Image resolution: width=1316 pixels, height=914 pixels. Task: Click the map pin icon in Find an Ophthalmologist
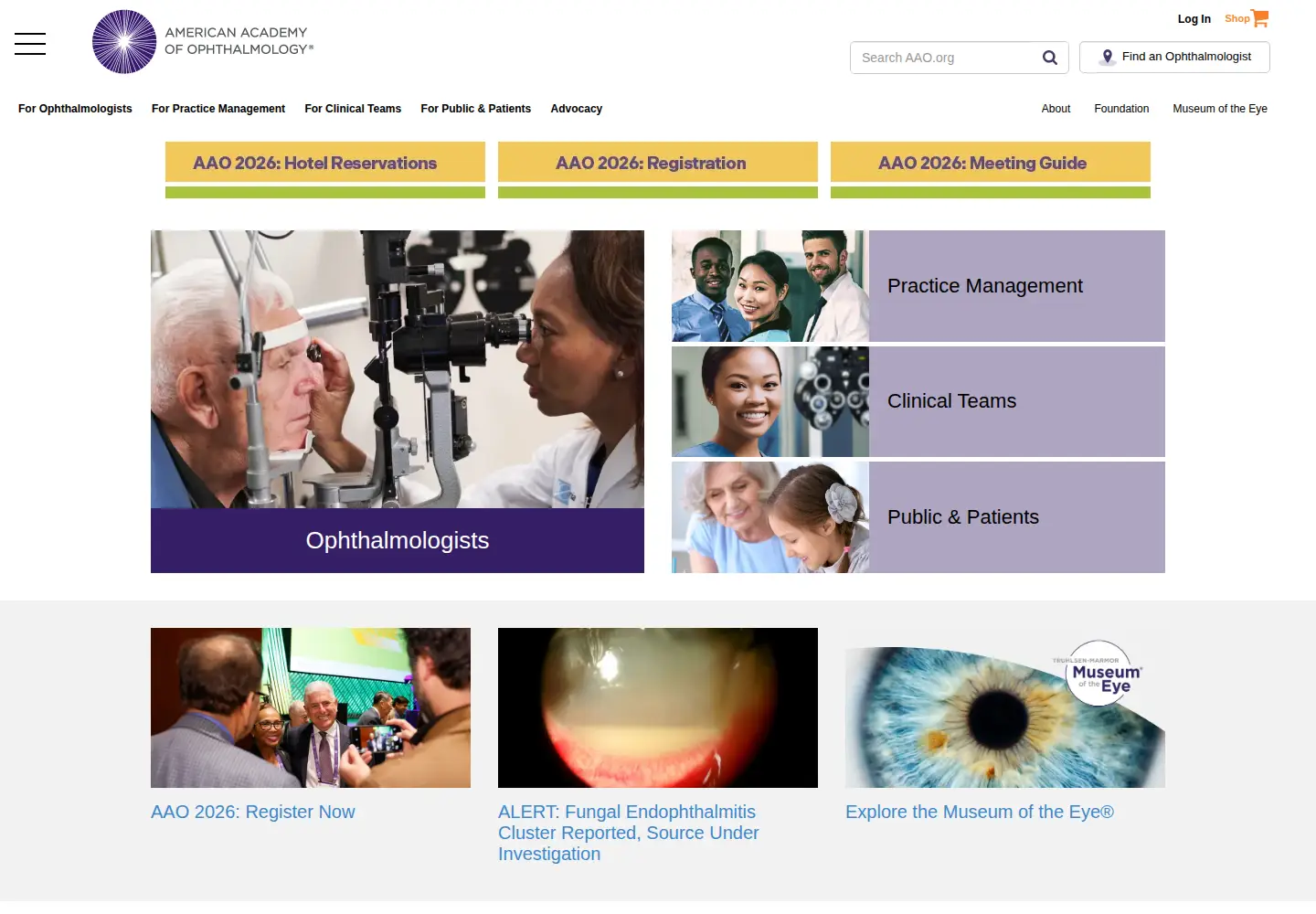(1108, 57)
